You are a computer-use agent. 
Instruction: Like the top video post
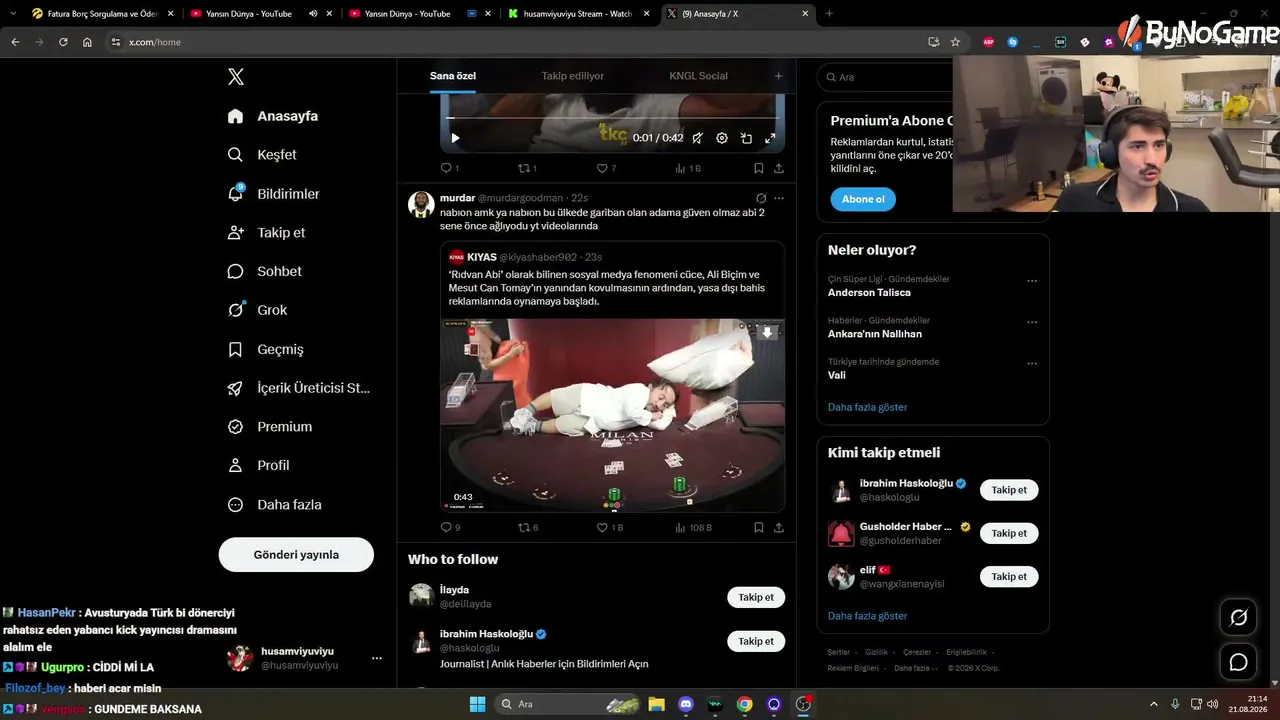point(606,168)
